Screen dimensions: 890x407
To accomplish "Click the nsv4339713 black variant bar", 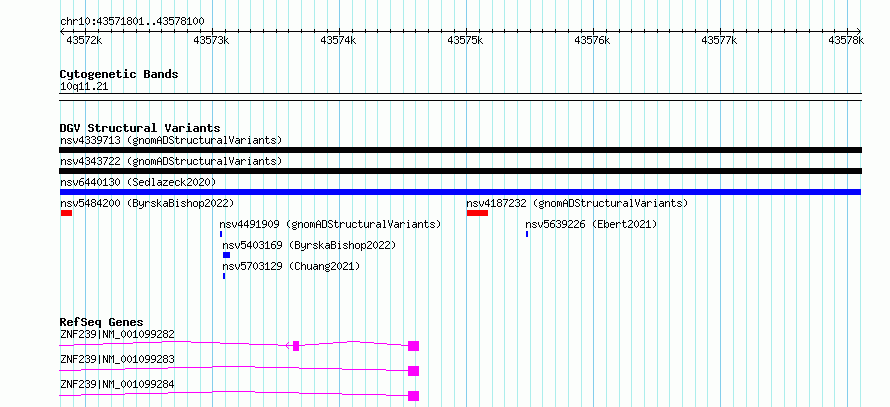I will click(x=460, y=150).
